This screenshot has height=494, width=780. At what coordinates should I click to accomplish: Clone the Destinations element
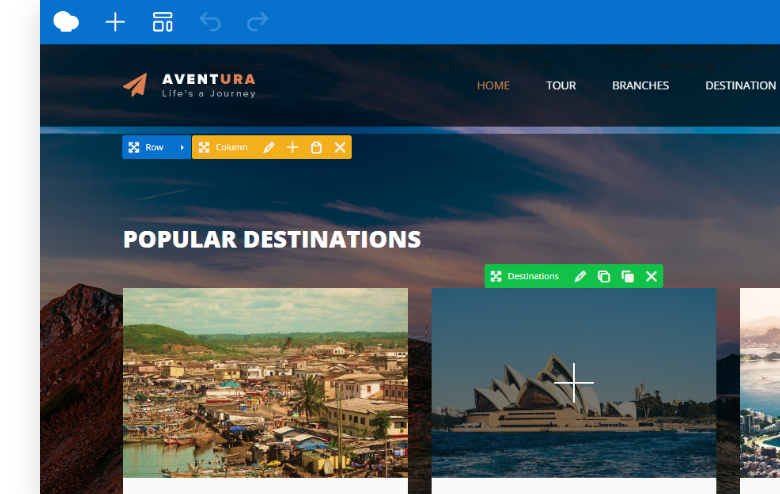click(627, 276)
